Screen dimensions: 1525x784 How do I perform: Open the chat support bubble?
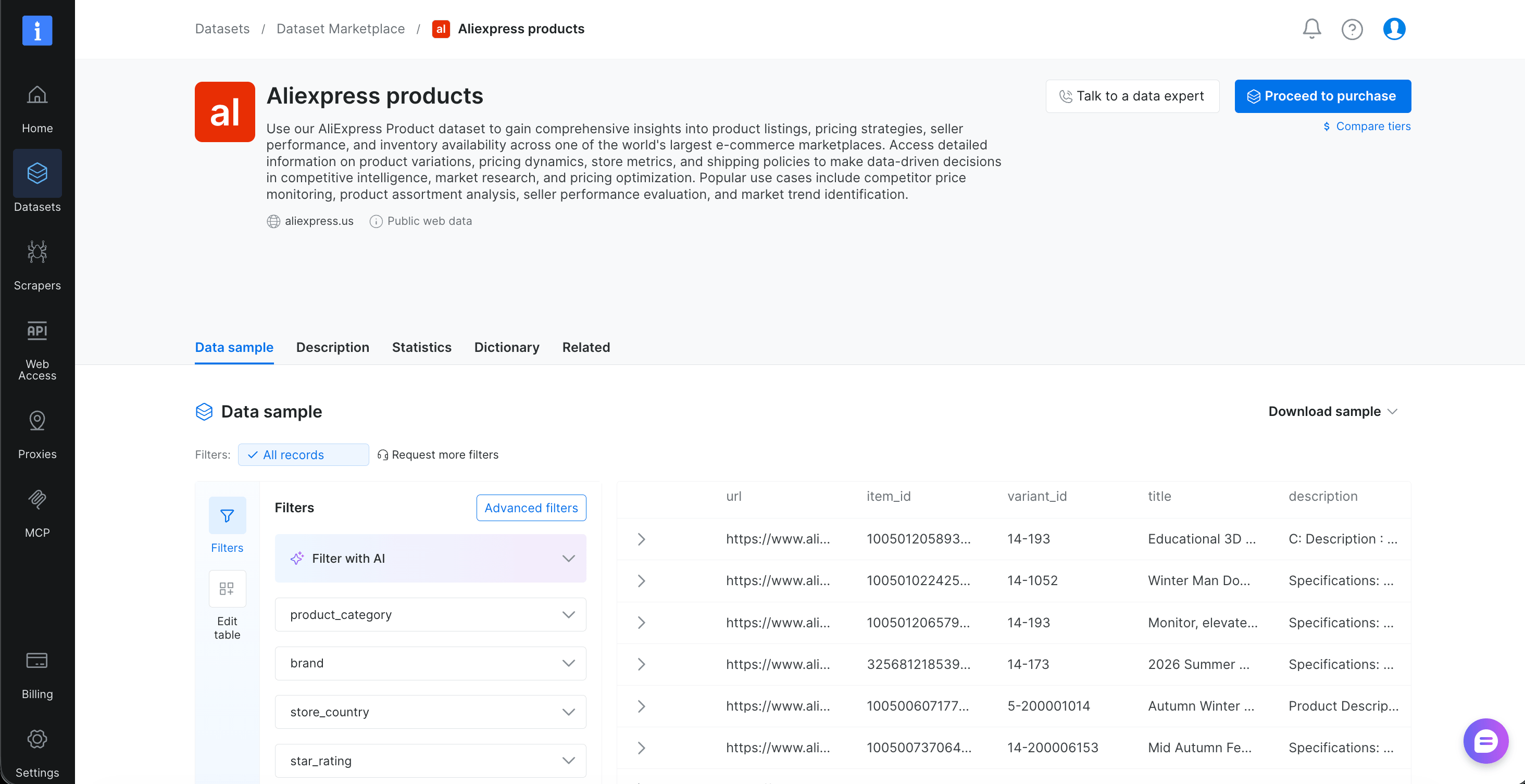click(1485, 740)
